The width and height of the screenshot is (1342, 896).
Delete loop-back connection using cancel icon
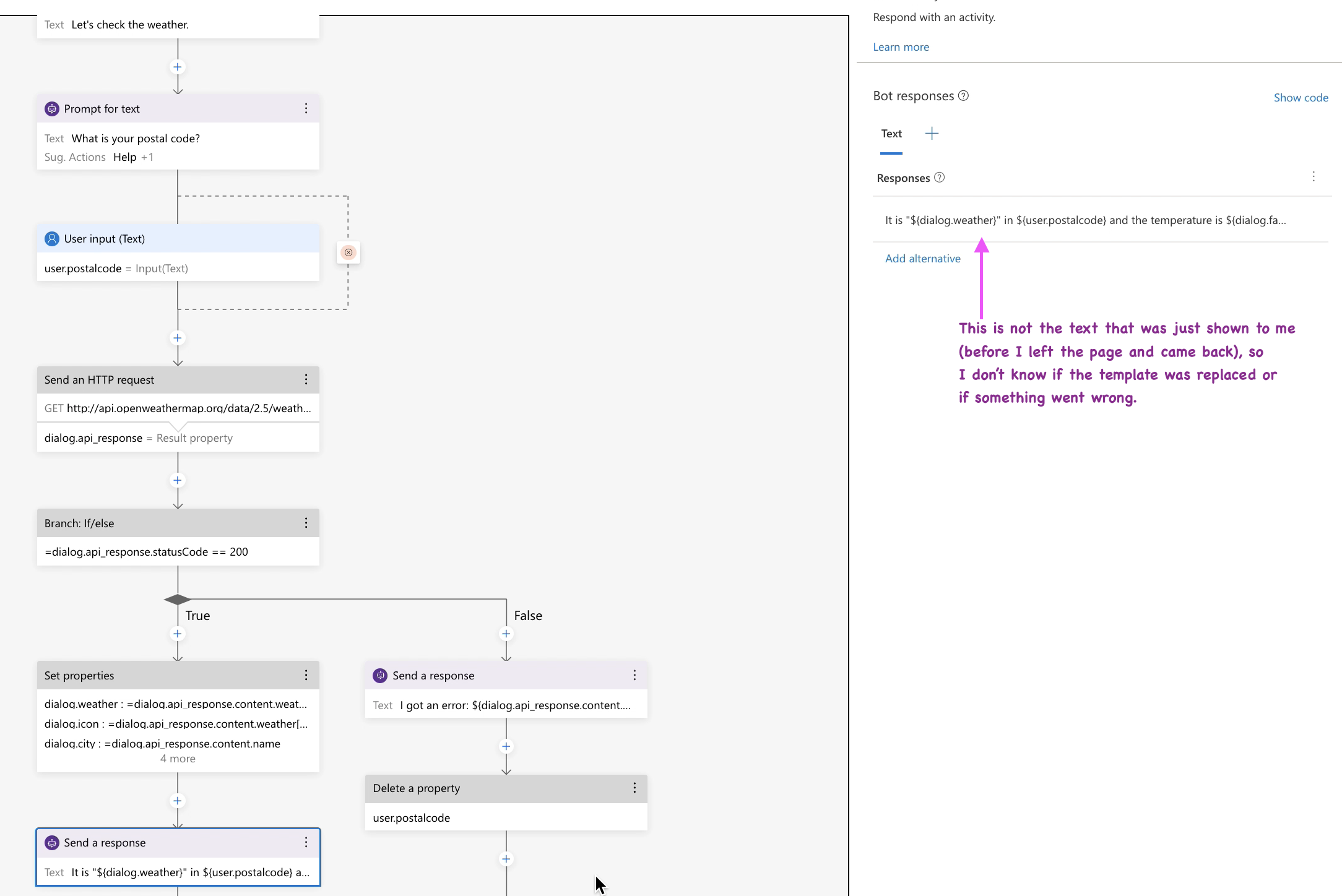point(349,252)
